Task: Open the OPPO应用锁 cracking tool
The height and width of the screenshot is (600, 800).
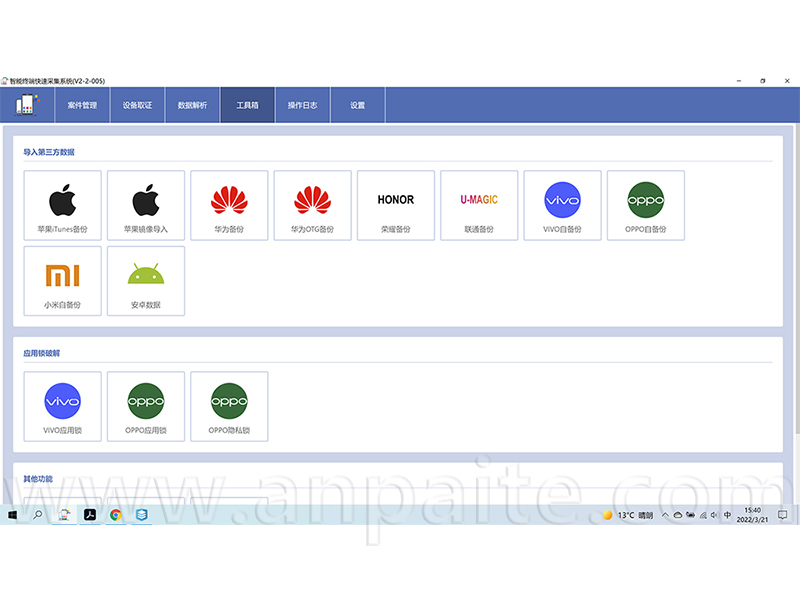Action: pyautogui.click(x=146, y=406)
